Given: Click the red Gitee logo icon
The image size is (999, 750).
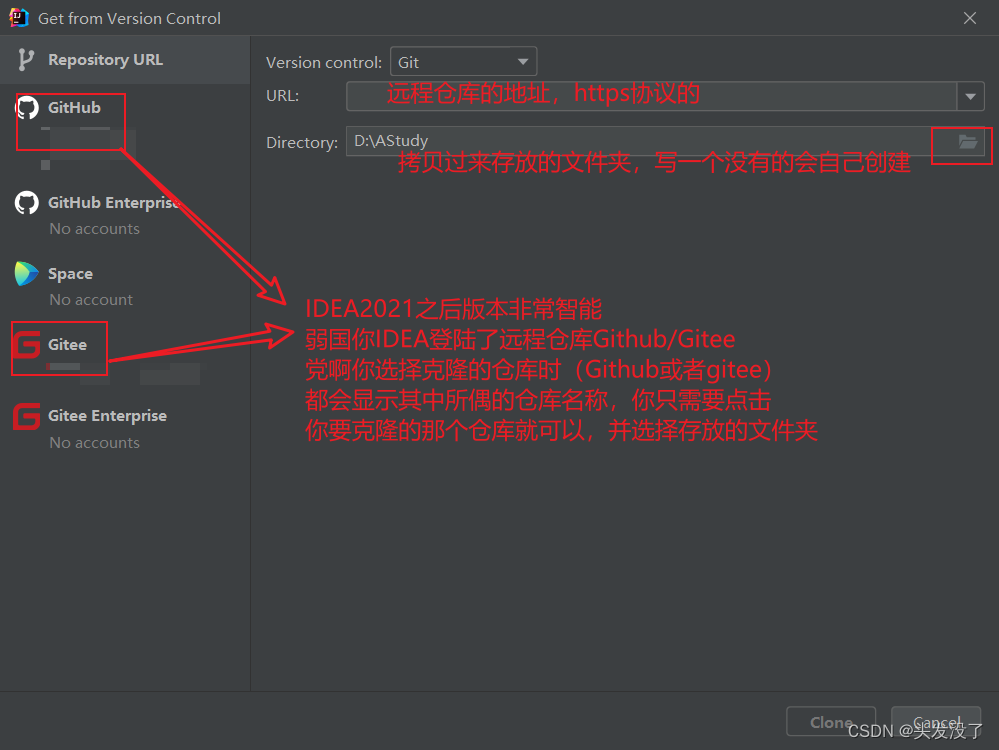Looking at the screenshot, I should (27, 345).
